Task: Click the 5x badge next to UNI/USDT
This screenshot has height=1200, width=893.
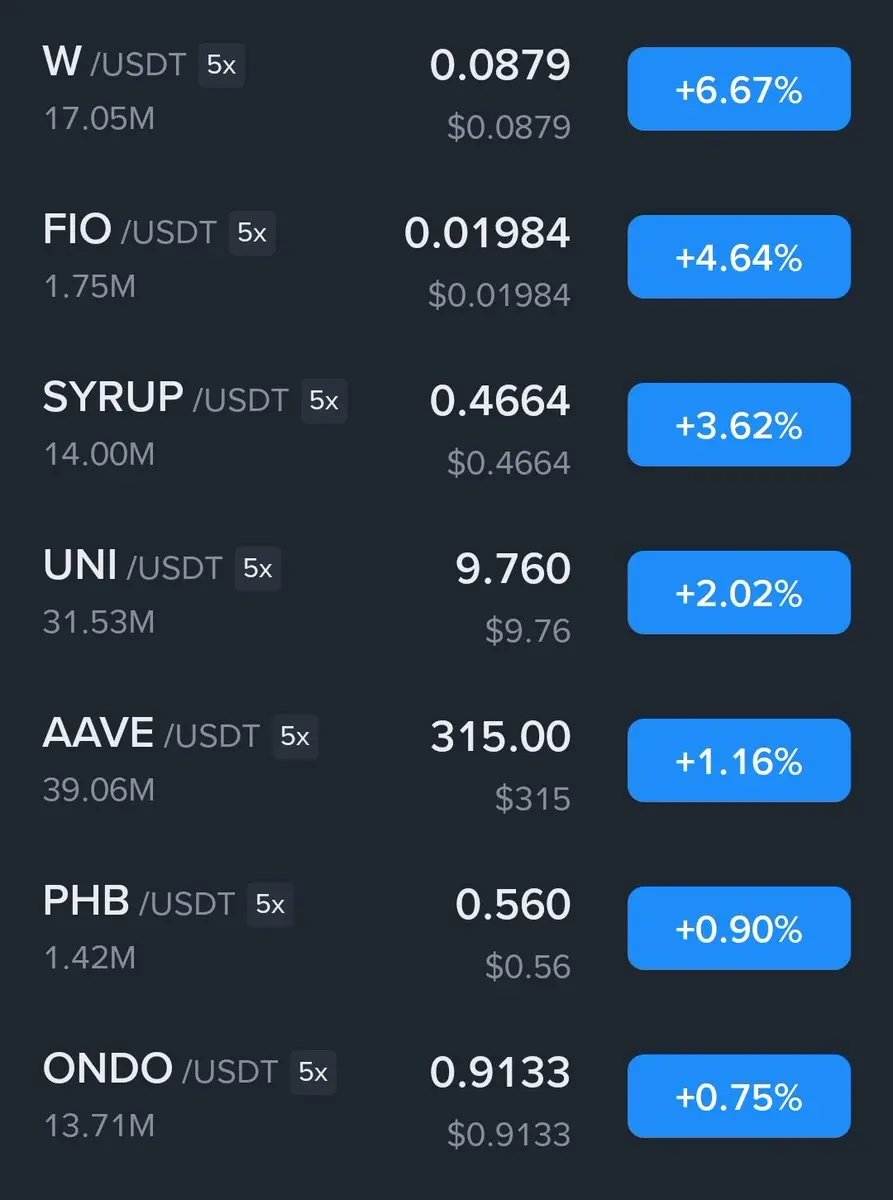Action: [x=258, y=569]
